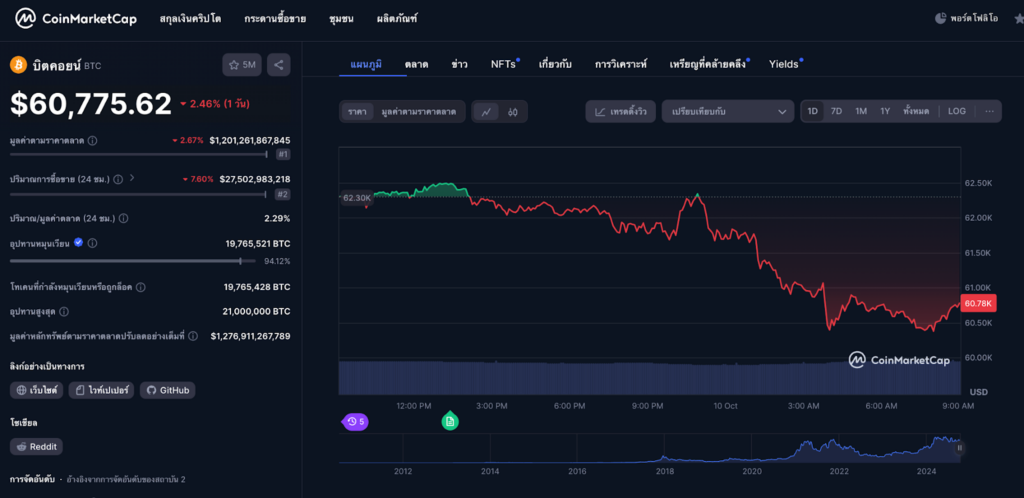The width and height of the screenshot is (1024, 498).
Task: Switch to the line chart icon
Action: click(486, 112)
